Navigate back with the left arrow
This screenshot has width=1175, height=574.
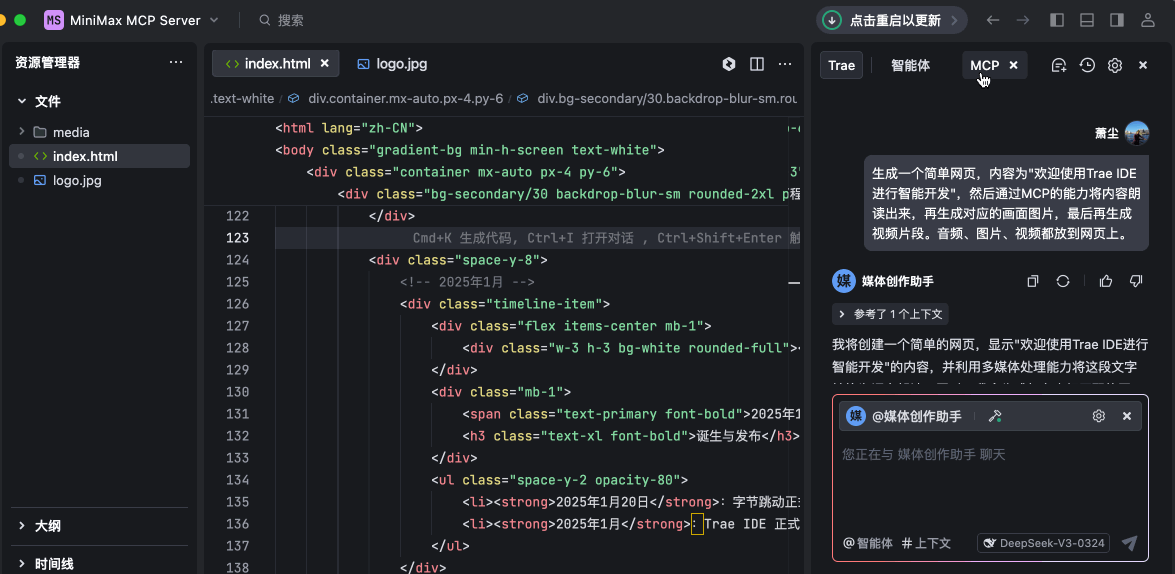993,20
